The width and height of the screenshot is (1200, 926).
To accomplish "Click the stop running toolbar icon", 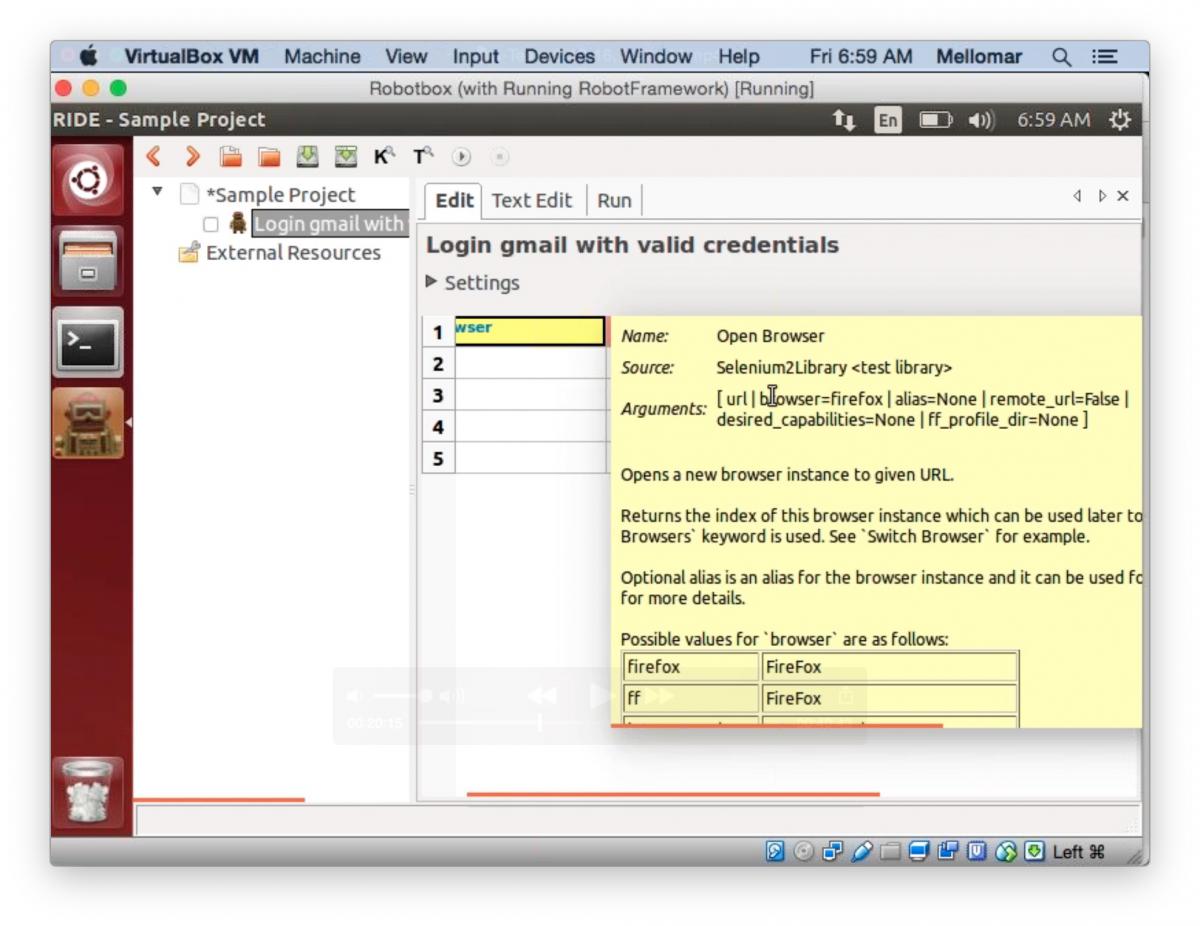I will point(500,156).
